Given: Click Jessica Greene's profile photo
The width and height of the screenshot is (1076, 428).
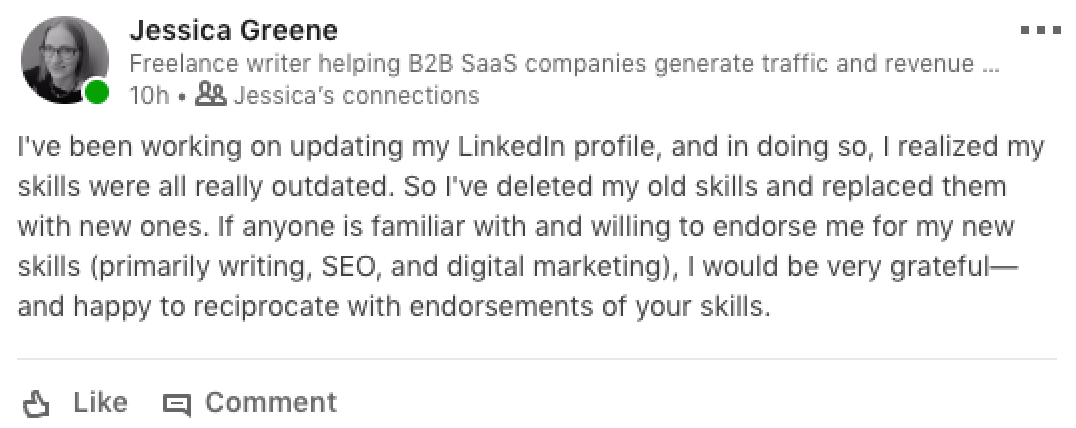Looking at the screenshot, I should coord(64,60).
